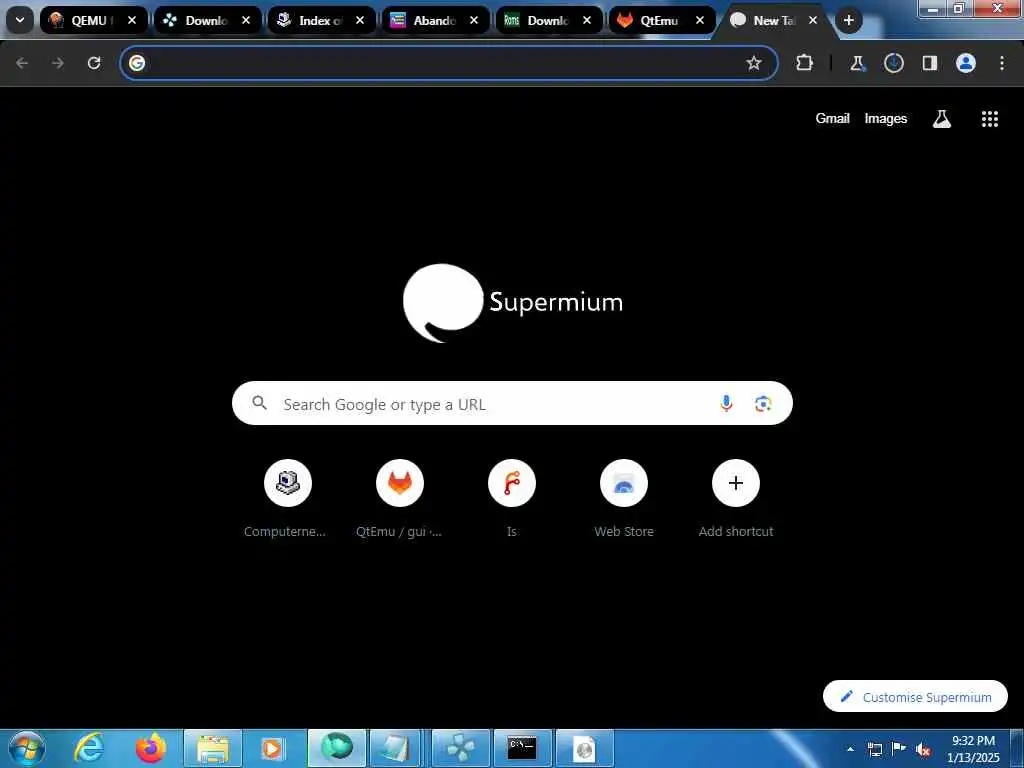Open Windows Explorer from taskbar
This screenshot has height=768, width=1024.
tap(213, 748)
